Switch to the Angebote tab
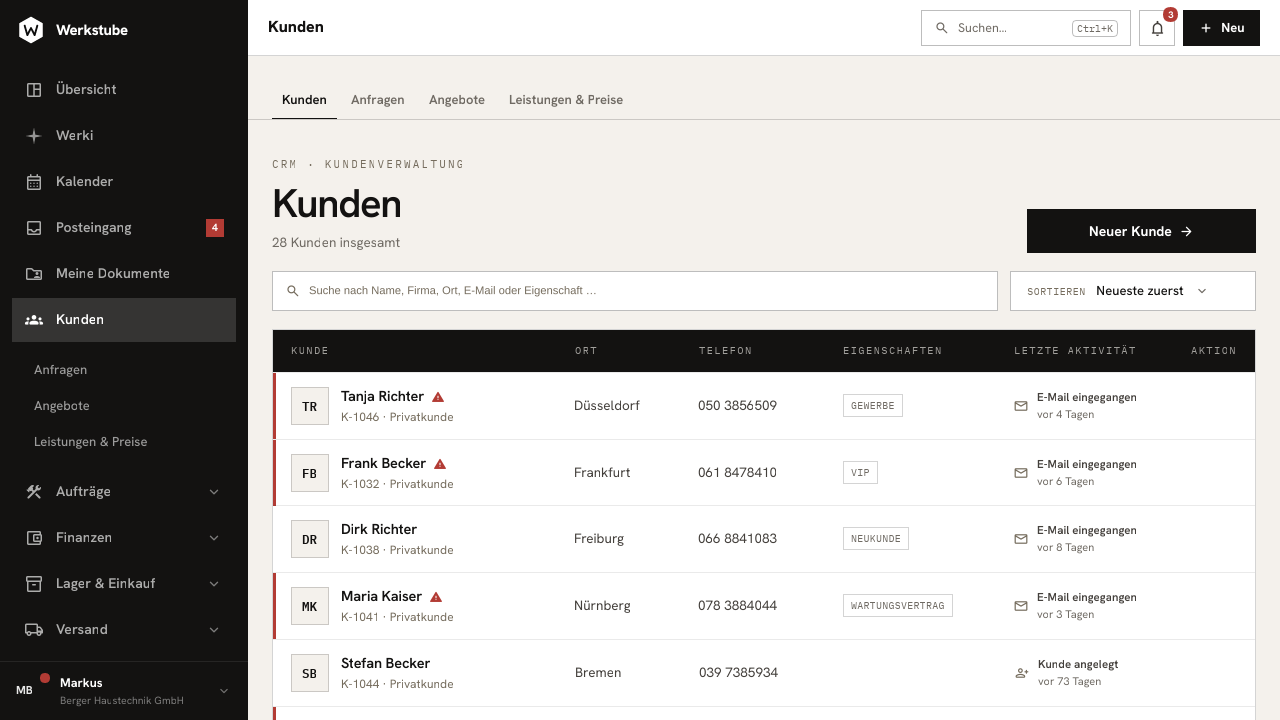 coord(457,100)
